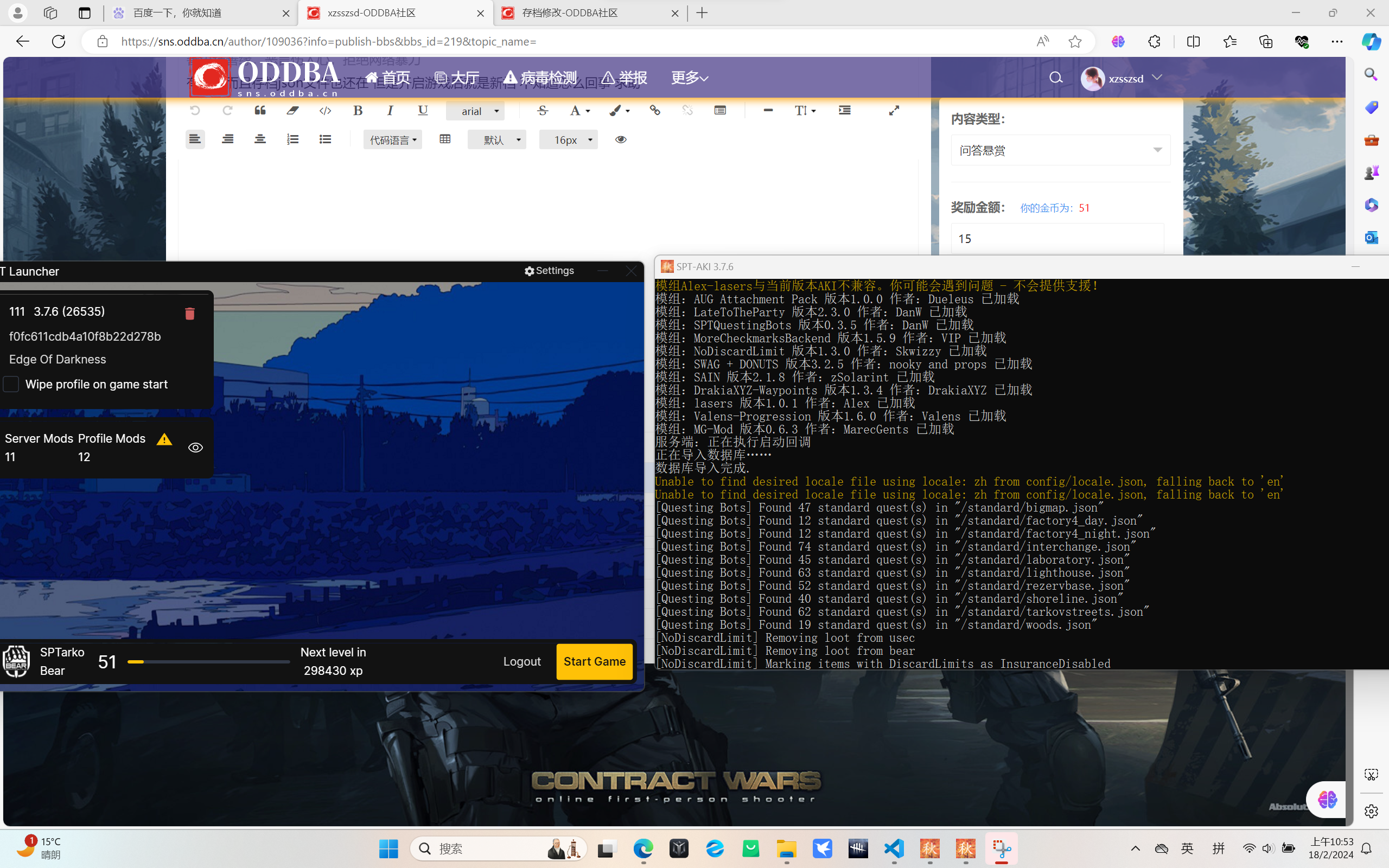1389x868 pixels.
Task: Toggle italic formatting in the editor
Action: pos(390,110)
